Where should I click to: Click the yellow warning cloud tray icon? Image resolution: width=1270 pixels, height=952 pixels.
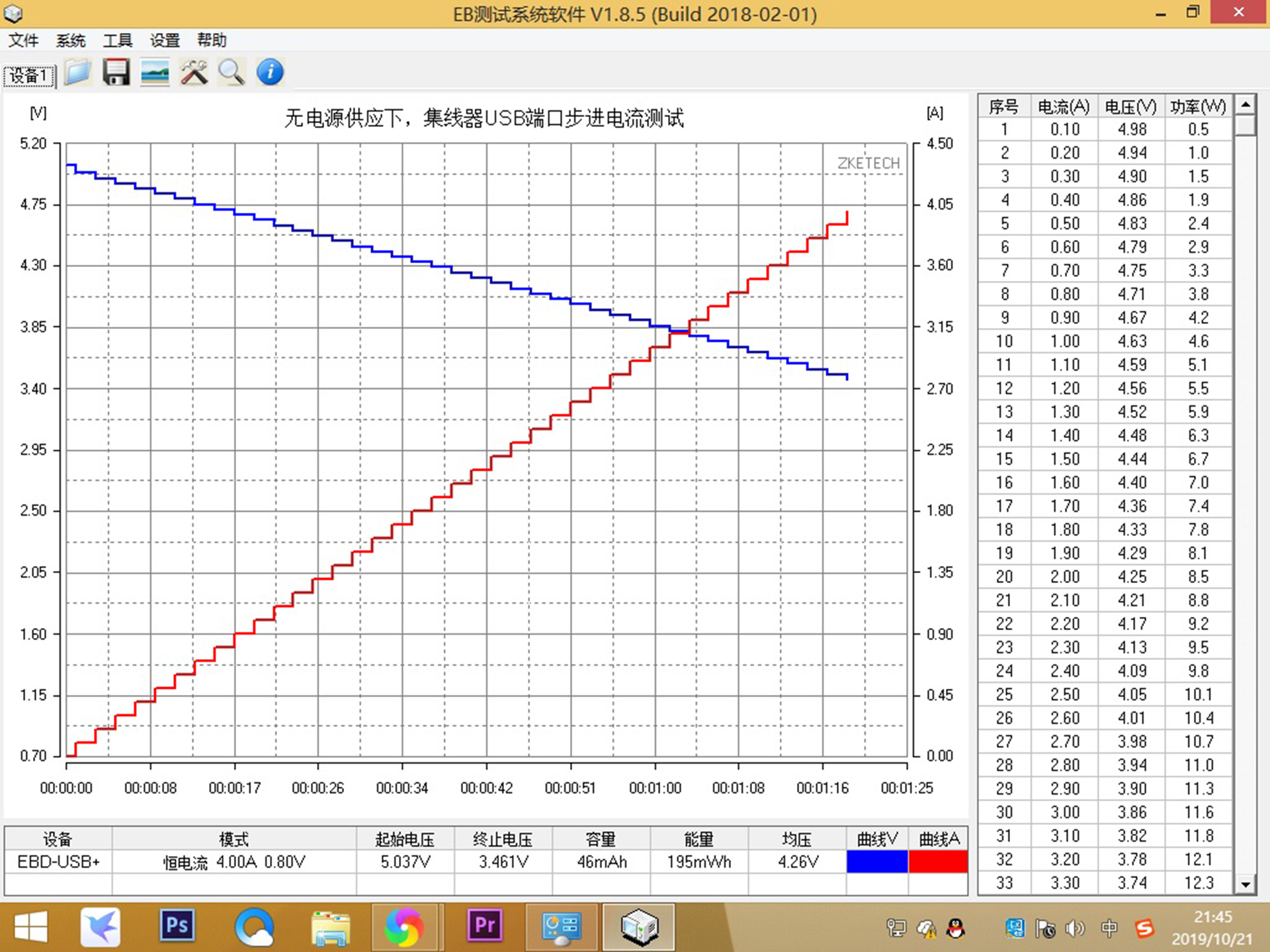(x=926, y=930)
